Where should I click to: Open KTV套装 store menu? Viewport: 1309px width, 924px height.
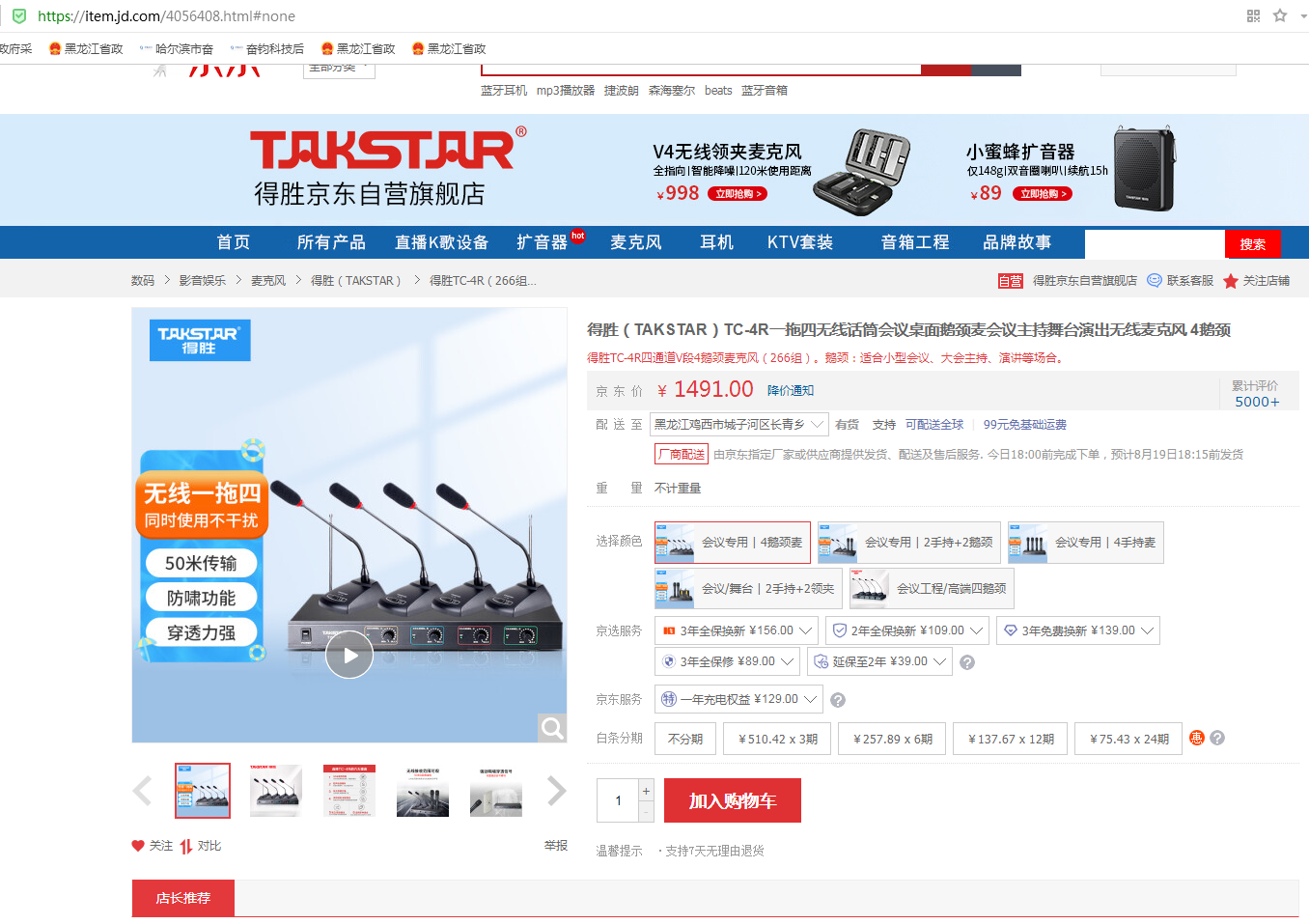point(800,242)
